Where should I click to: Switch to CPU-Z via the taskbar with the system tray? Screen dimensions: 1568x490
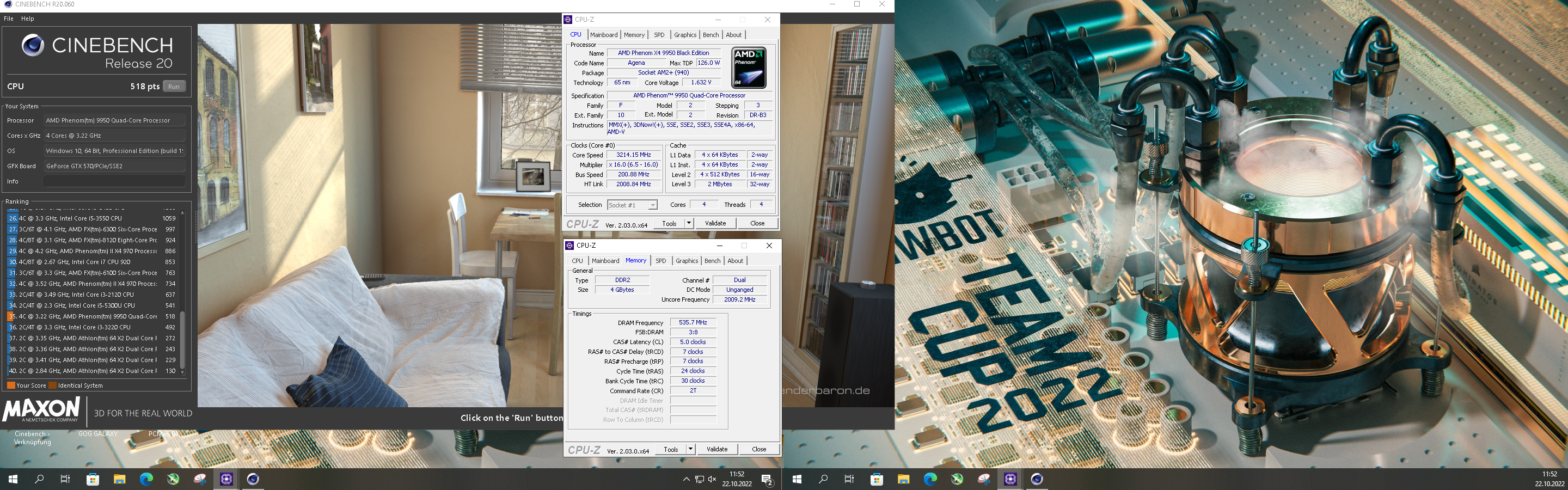226,479
